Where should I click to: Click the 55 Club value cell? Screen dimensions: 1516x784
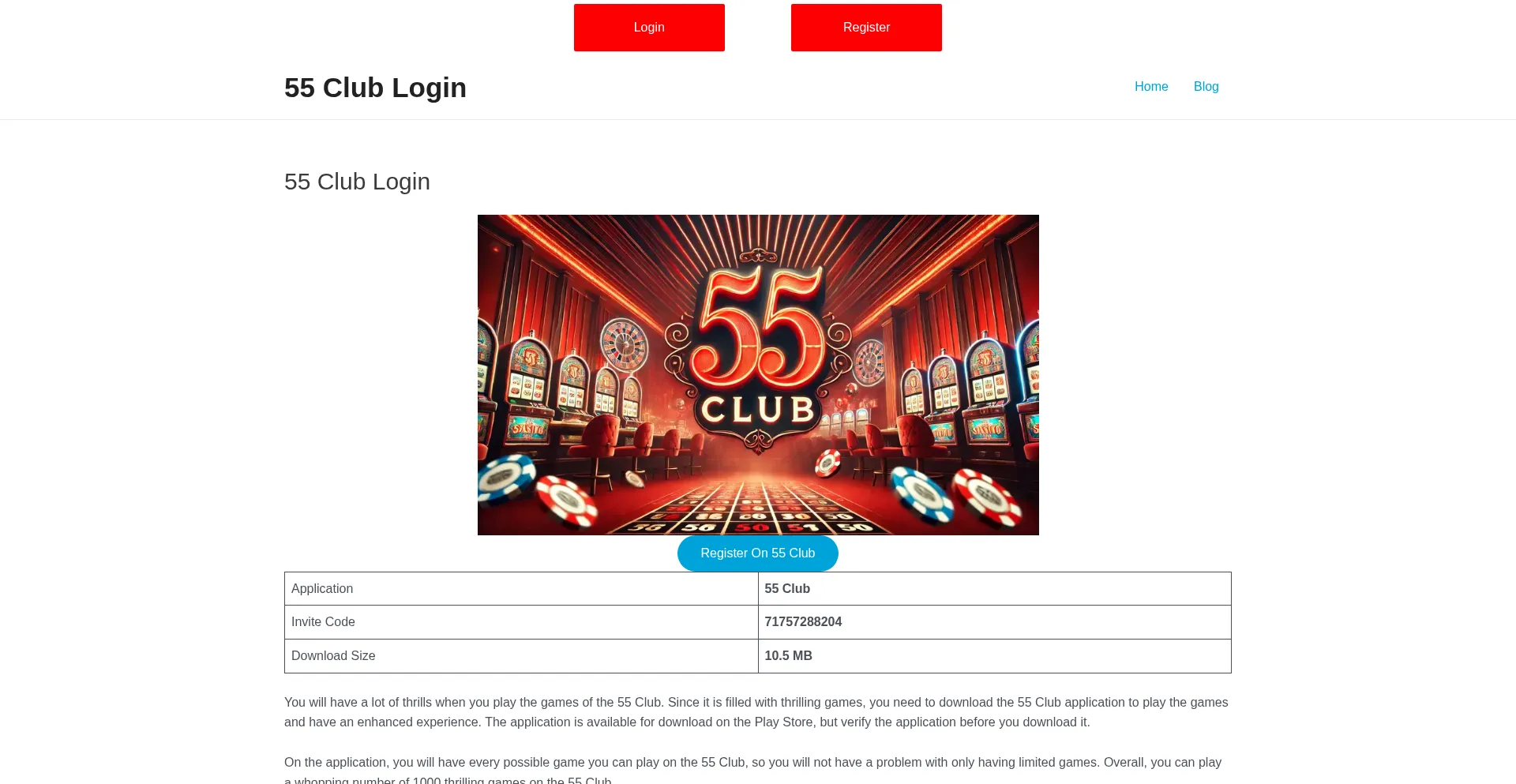994,589
